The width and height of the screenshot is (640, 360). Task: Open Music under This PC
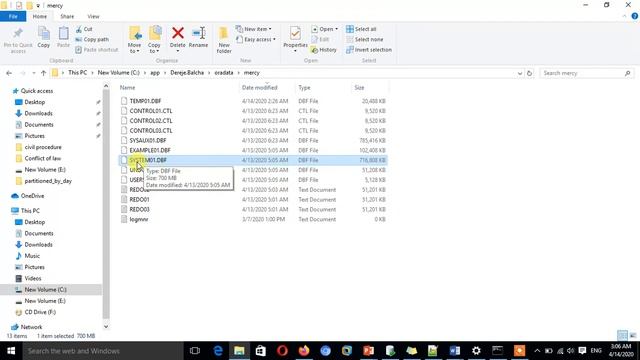click(x=32, y=256)
